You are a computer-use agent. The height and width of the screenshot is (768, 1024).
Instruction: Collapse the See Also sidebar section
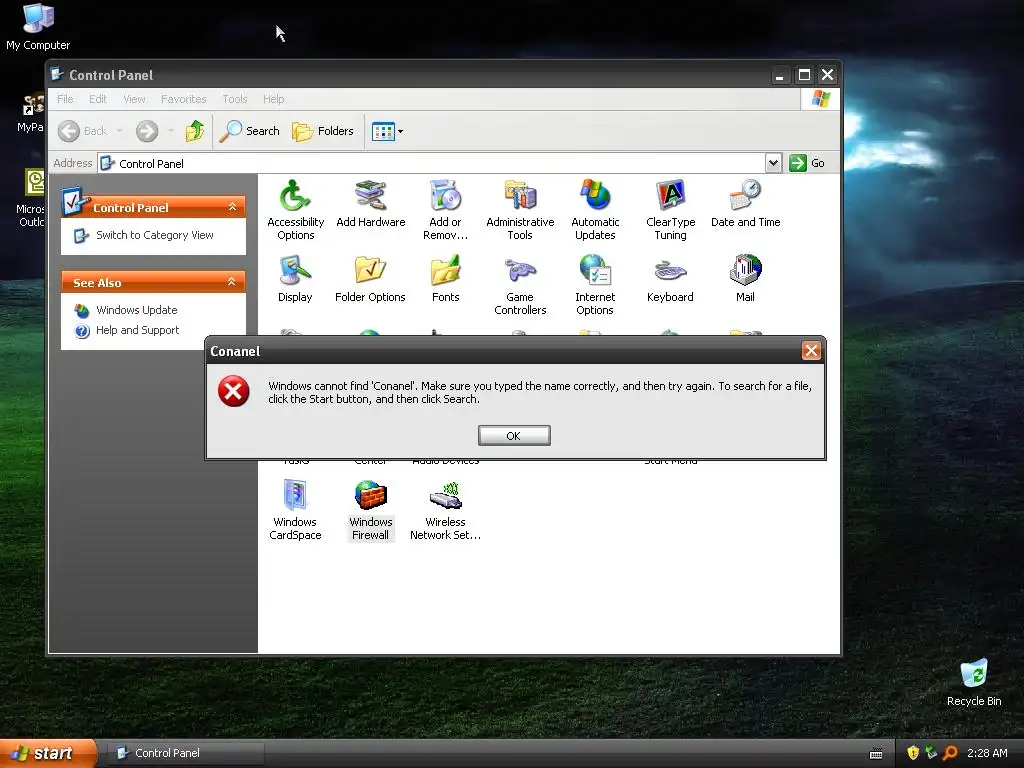point(231,282)
